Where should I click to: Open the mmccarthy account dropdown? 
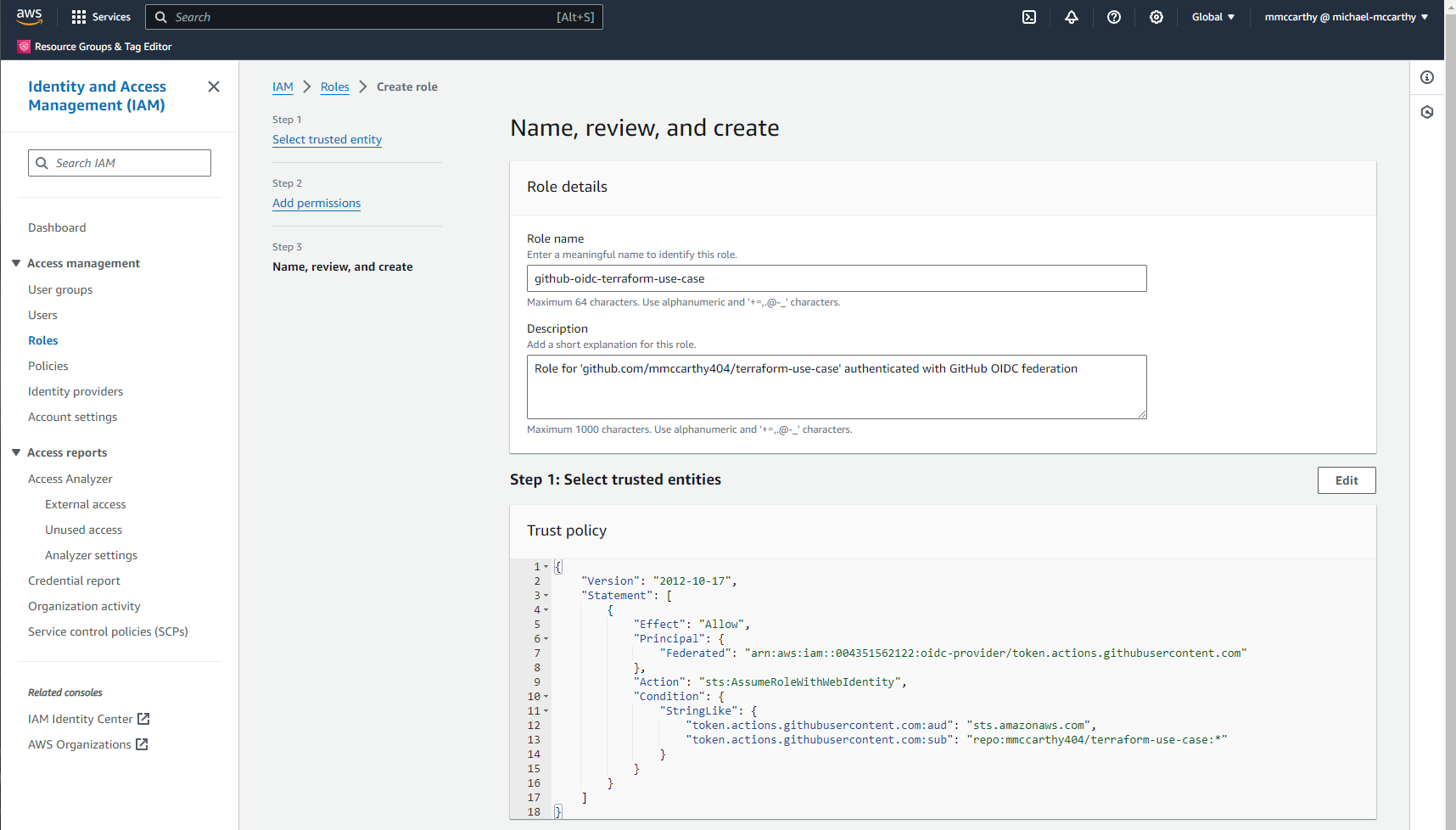1347,17
